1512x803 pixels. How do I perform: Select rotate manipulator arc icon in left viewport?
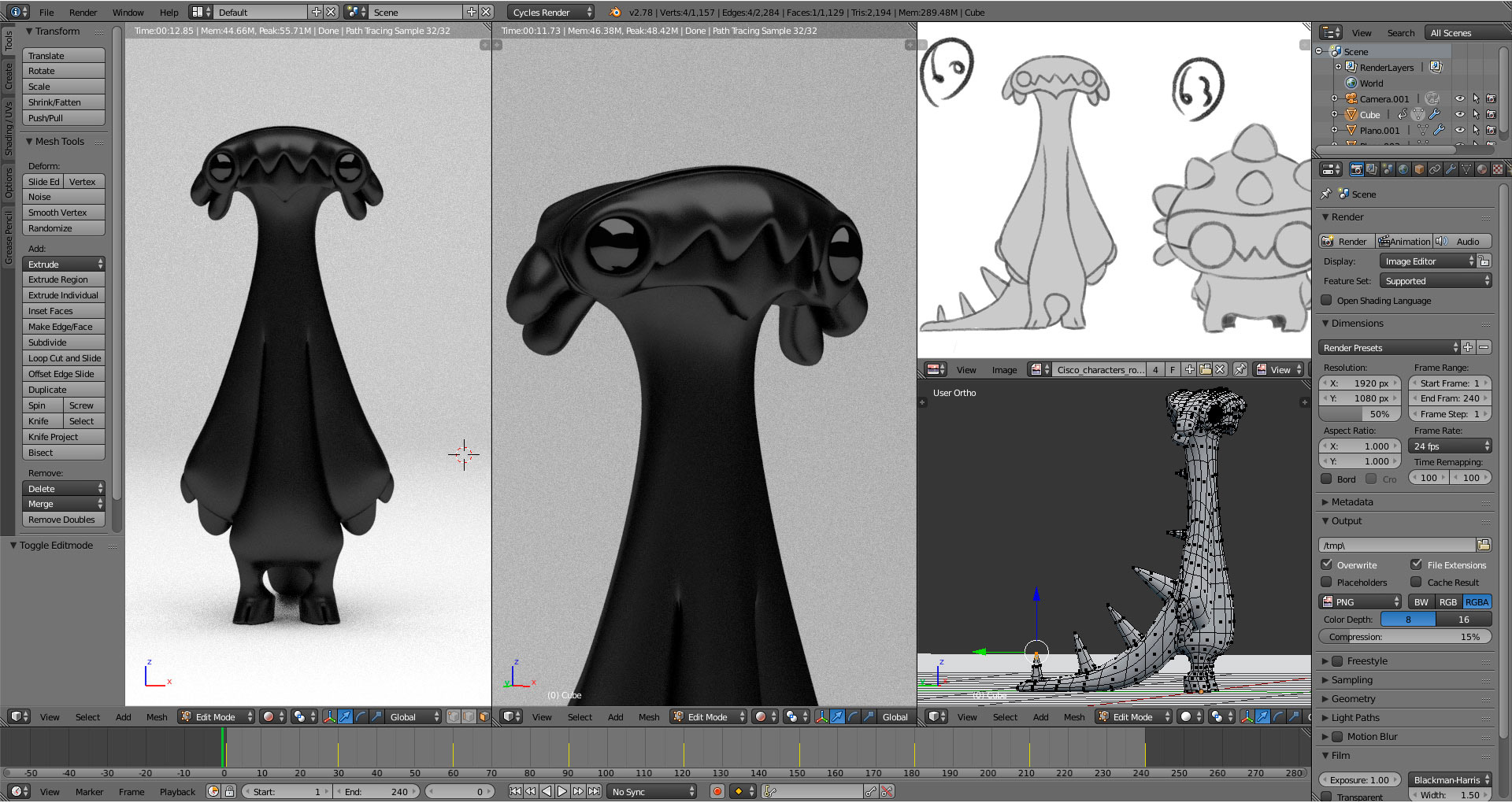pos(361,716)
